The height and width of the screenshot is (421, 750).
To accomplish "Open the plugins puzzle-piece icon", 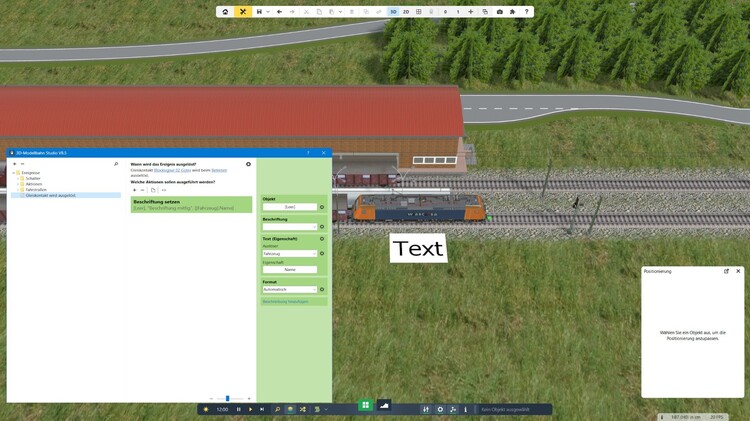I will [x=512, y=11].
